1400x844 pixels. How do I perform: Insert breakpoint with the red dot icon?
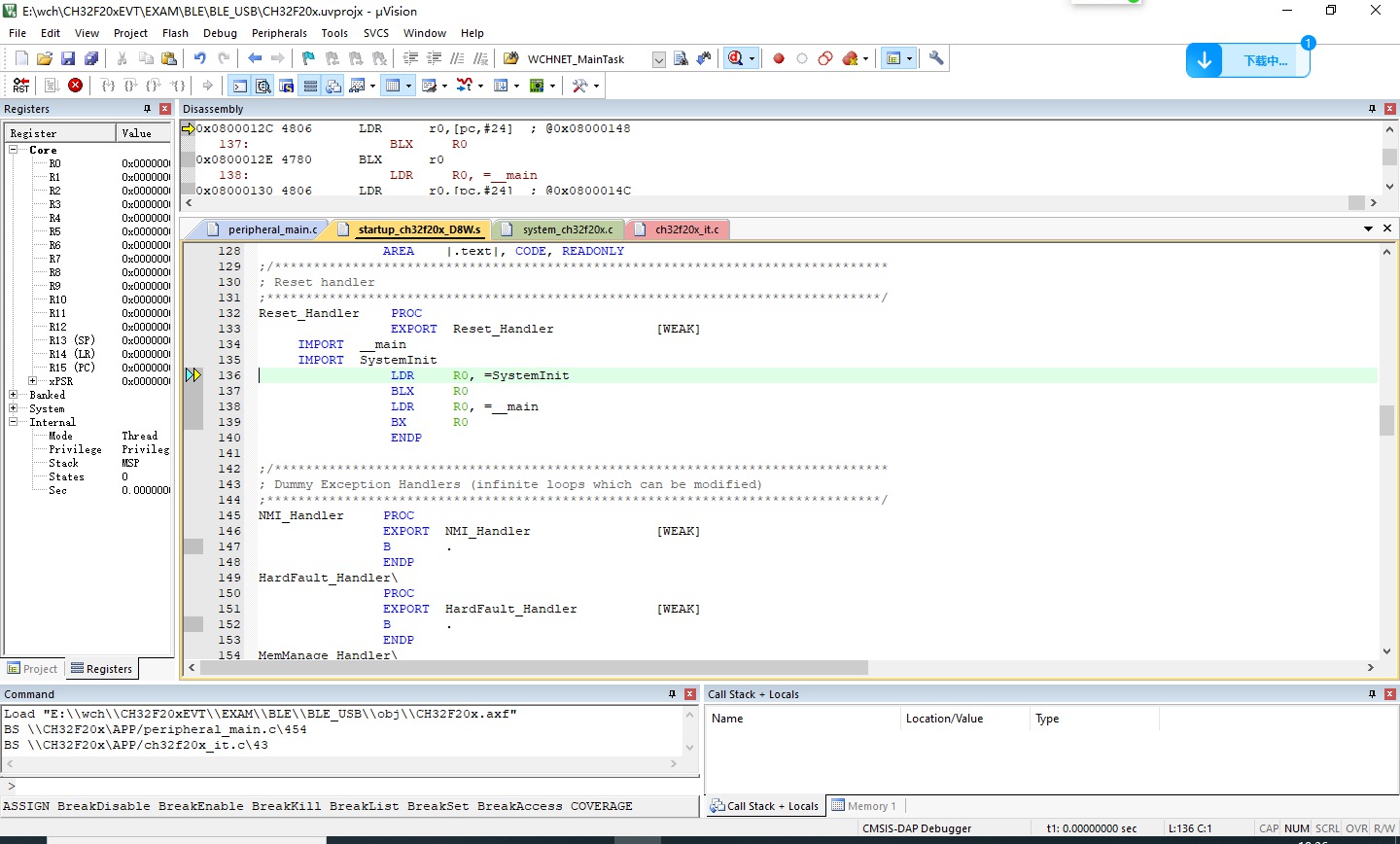click(779, 59)
